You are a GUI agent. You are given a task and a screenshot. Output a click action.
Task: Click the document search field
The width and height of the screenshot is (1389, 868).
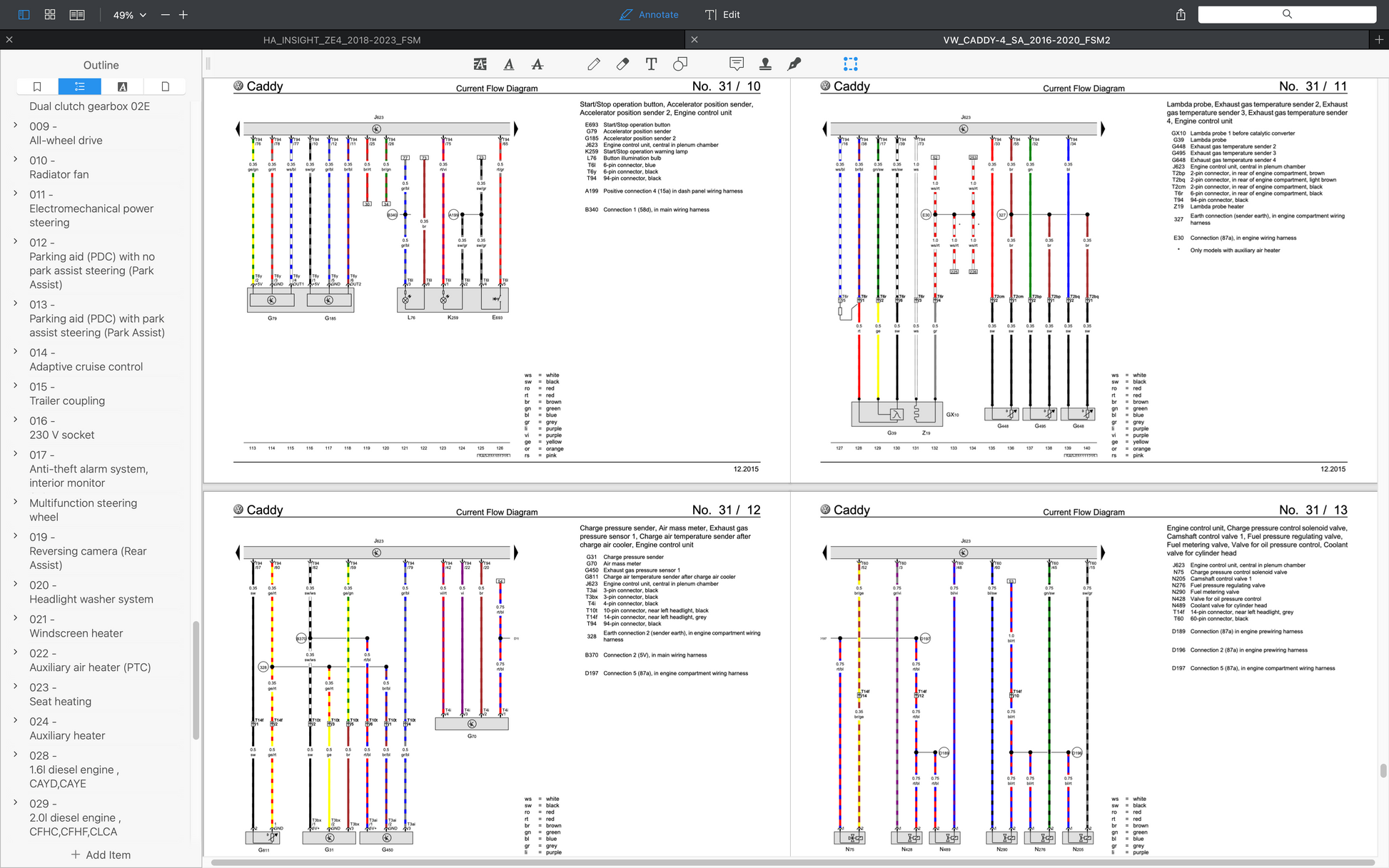(x=1287, y=14)
